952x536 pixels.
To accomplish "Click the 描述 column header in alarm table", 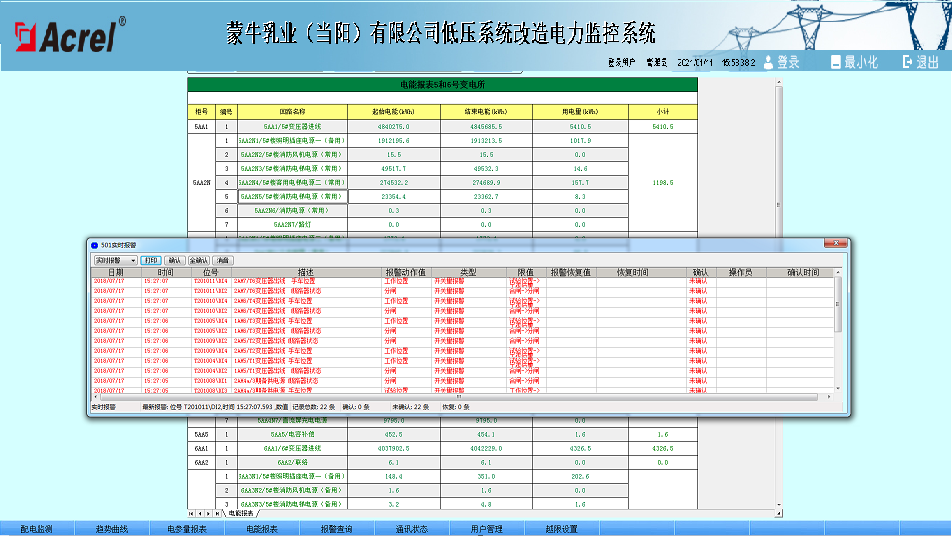I will (x=305, y=272).
